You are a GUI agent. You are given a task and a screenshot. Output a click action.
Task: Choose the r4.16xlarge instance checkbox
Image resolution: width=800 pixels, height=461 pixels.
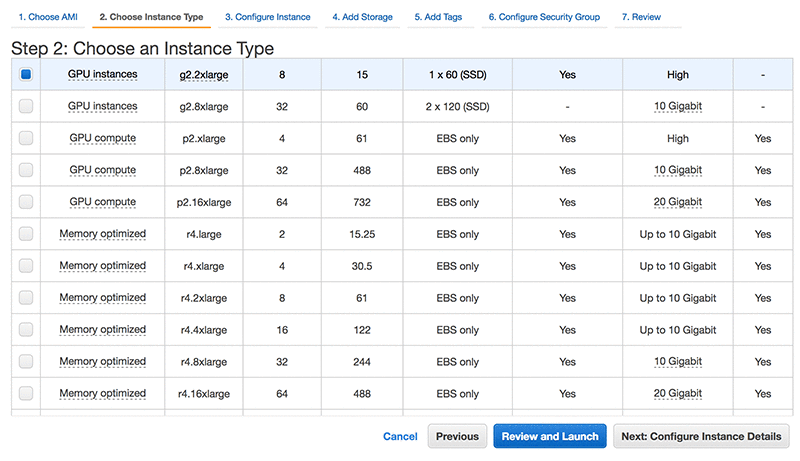point(26,394)
